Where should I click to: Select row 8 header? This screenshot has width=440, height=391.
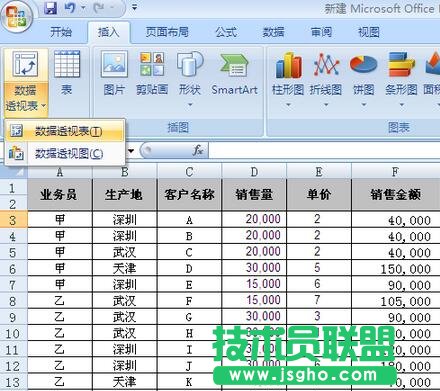click(x=13, y=301)
